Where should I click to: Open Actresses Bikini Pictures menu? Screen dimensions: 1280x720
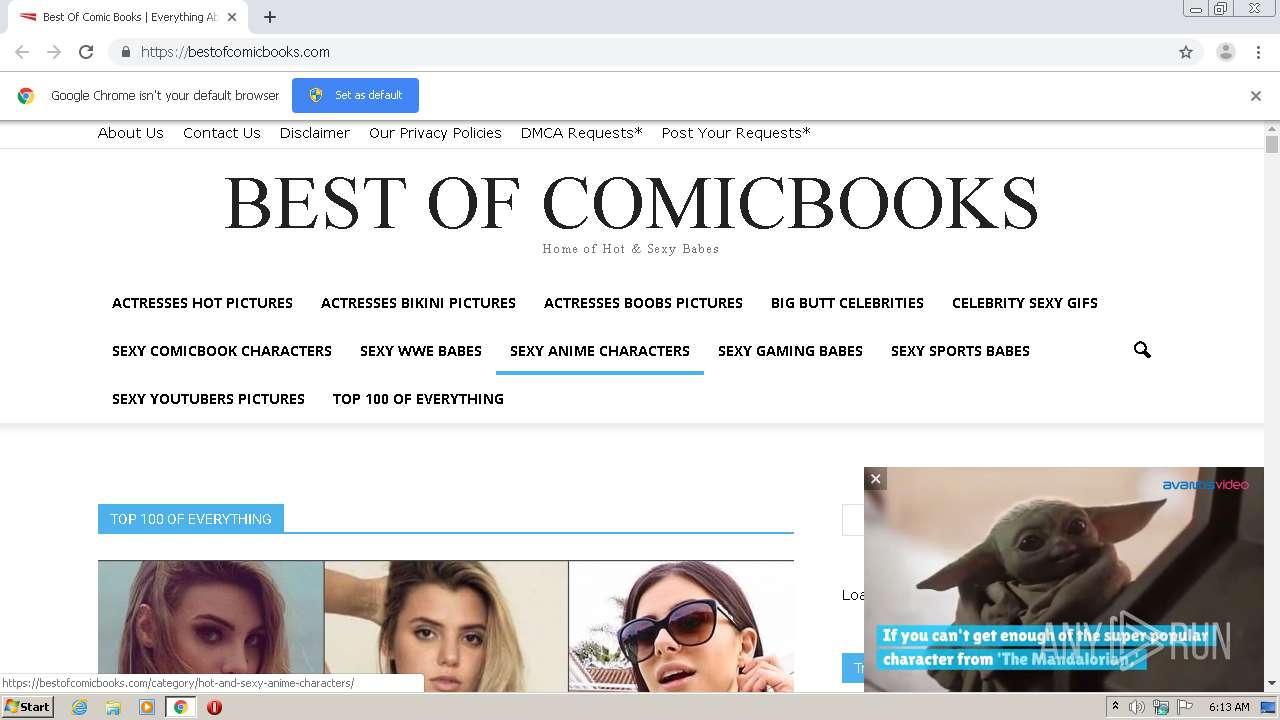(x=418, y=303)
